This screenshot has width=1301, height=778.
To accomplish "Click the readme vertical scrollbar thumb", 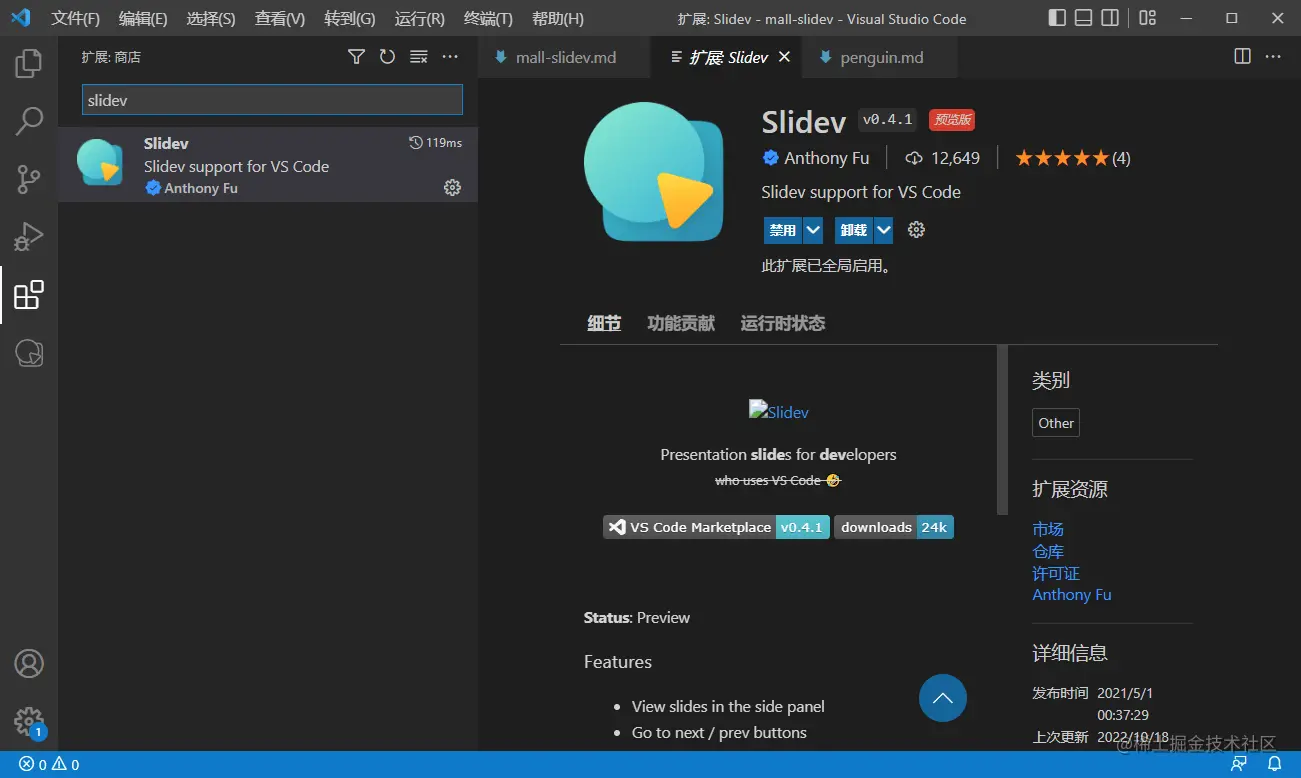I will (1003, 430).
